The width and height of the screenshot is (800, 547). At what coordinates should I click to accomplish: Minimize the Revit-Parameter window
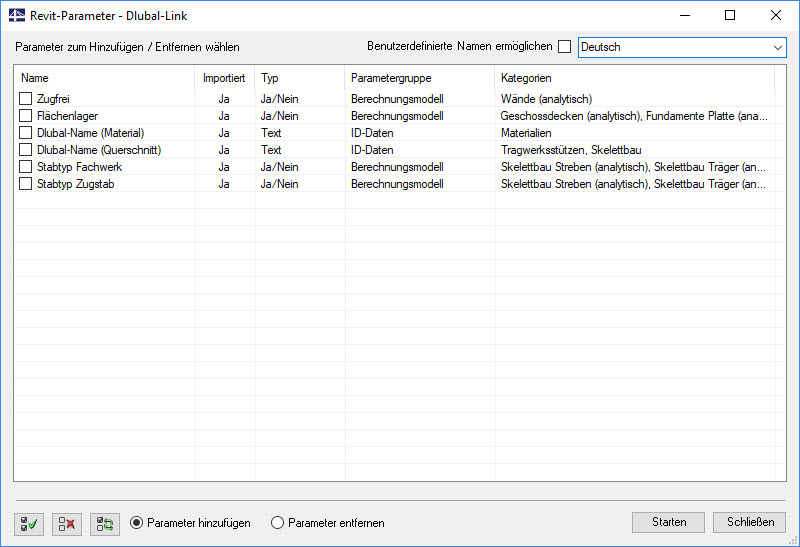tap(685, 15)
